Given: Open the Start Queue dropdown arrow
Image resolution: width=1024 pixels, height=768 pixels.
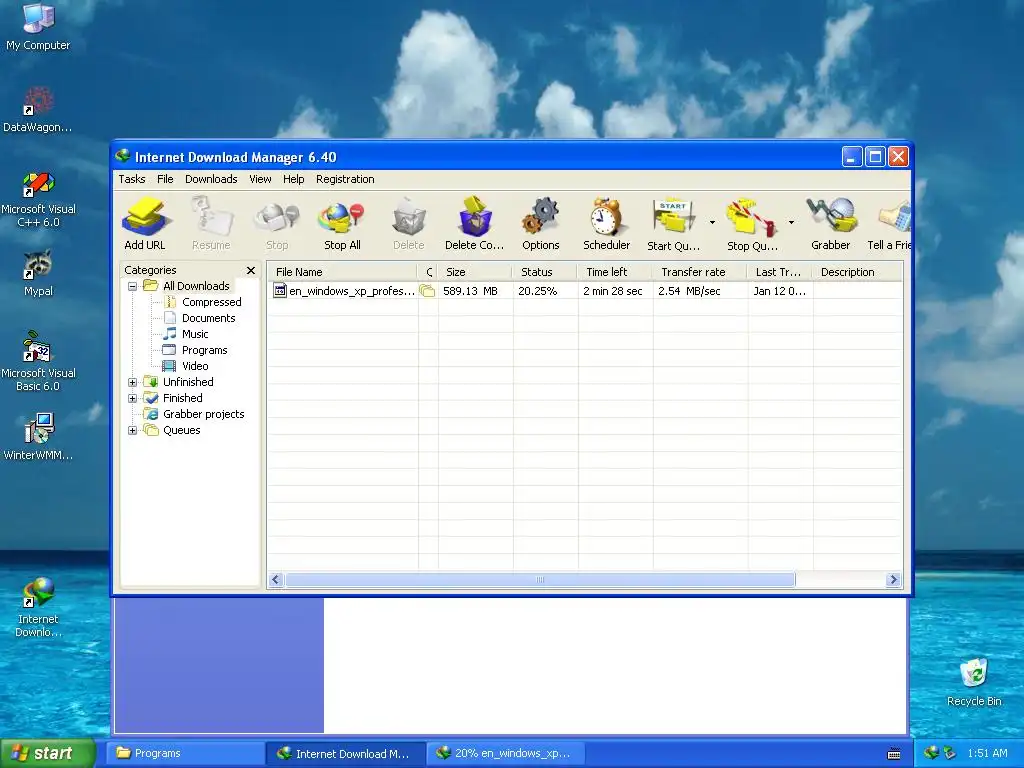Looking at the screenshot, I should pos(712,223).
